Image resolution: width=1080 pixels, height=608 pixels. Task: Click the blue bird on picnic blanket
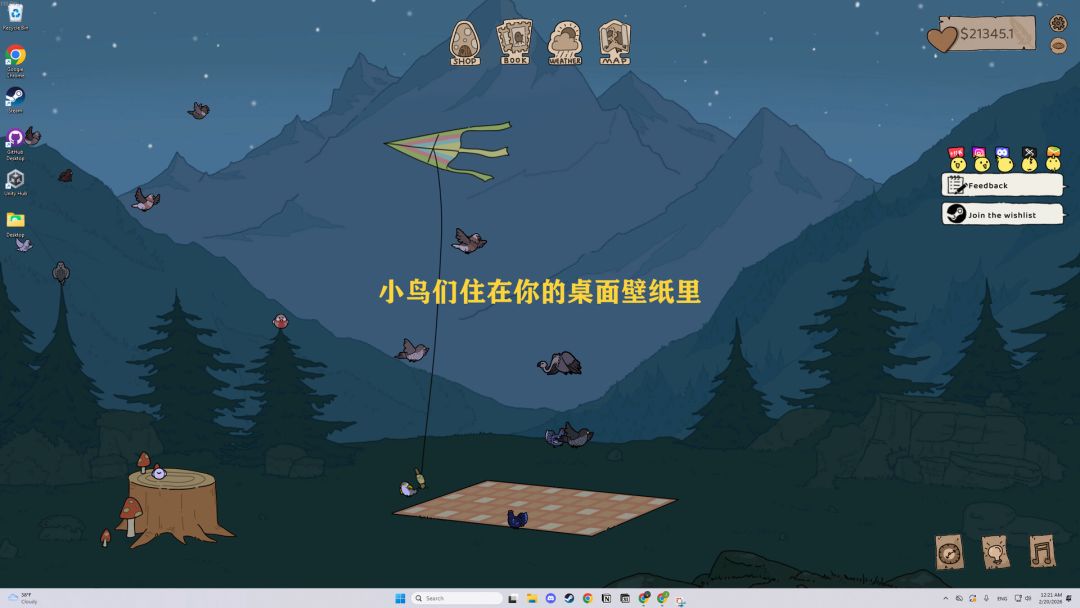(517, 518)
